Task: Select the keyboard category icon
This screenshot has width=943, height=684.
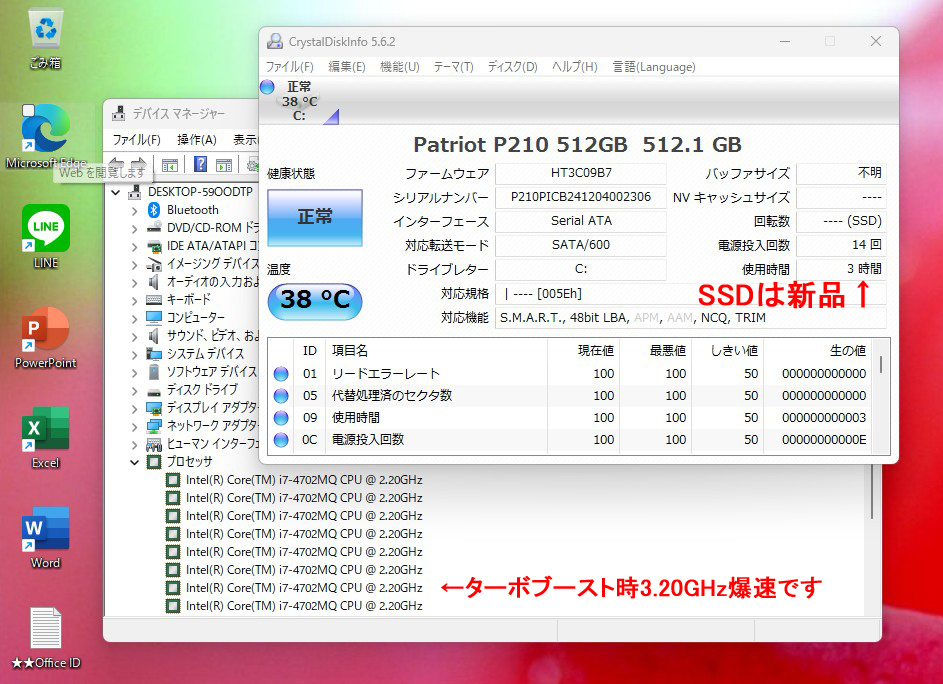Action: click(154, 300)
